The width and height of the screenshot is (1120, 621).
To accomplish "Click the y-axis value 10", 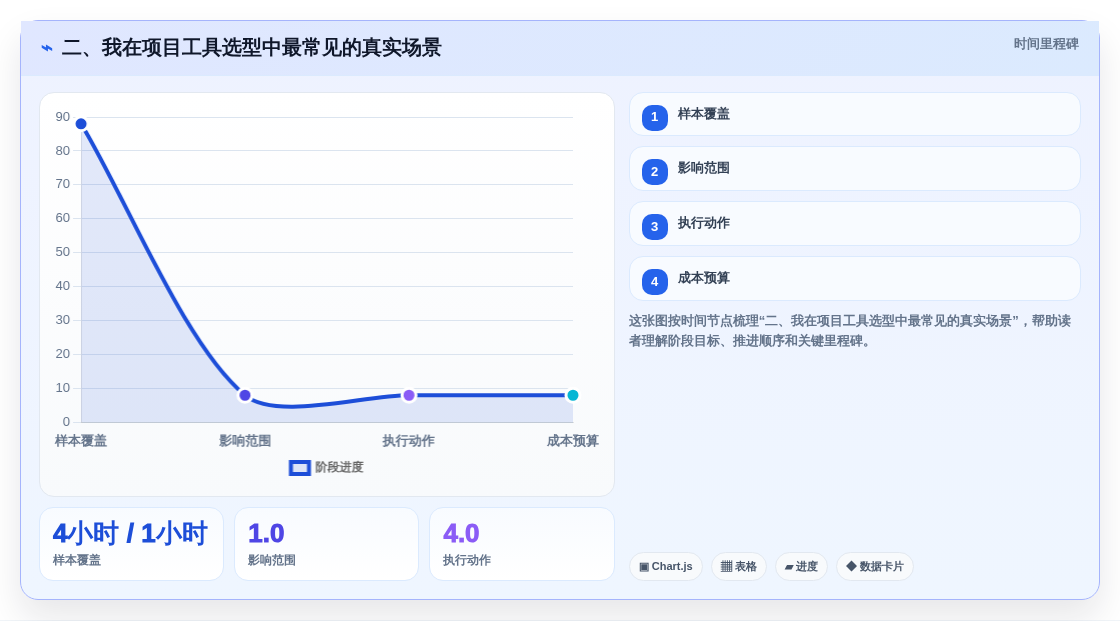I will 63,388.
